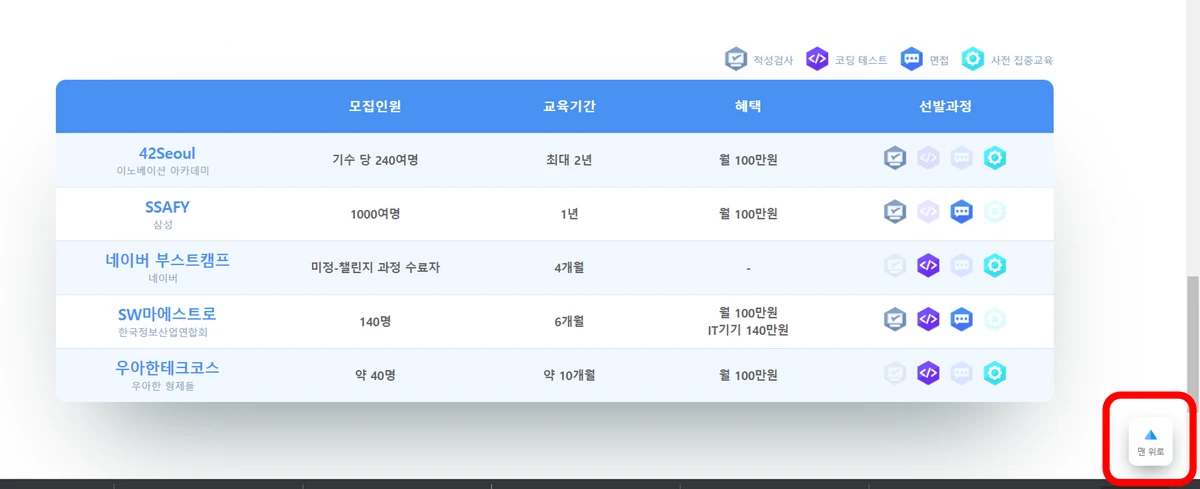Click the 한국정보산업연합회 subtitle
Viewport: 1200px width, 489px height.
[163, 332]
